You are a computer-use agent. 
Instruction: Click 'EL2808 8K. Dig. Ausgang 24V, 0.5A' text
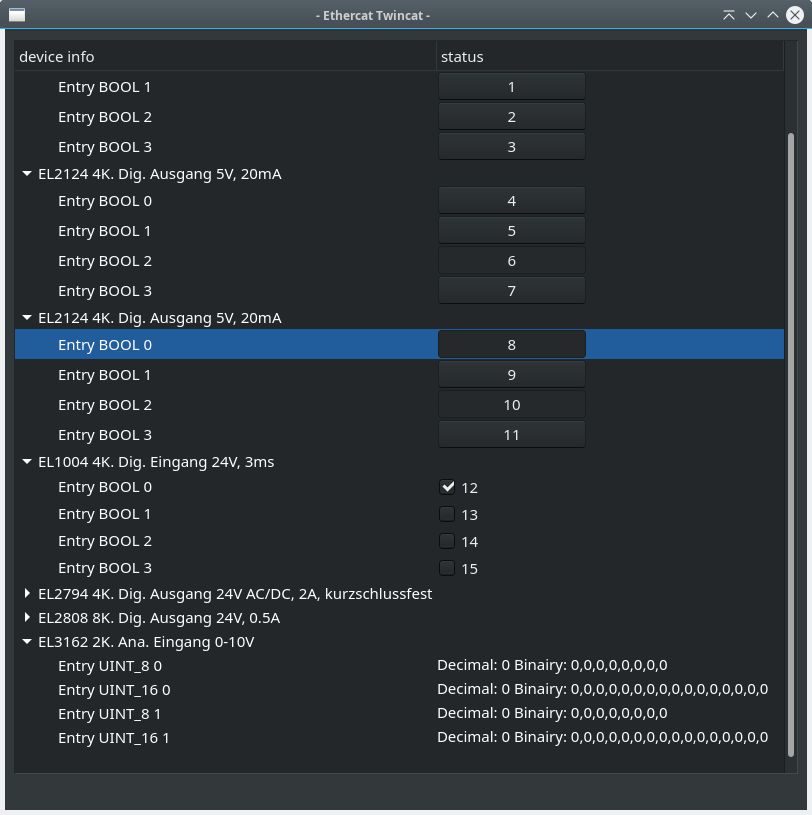[x=159, y=617]
